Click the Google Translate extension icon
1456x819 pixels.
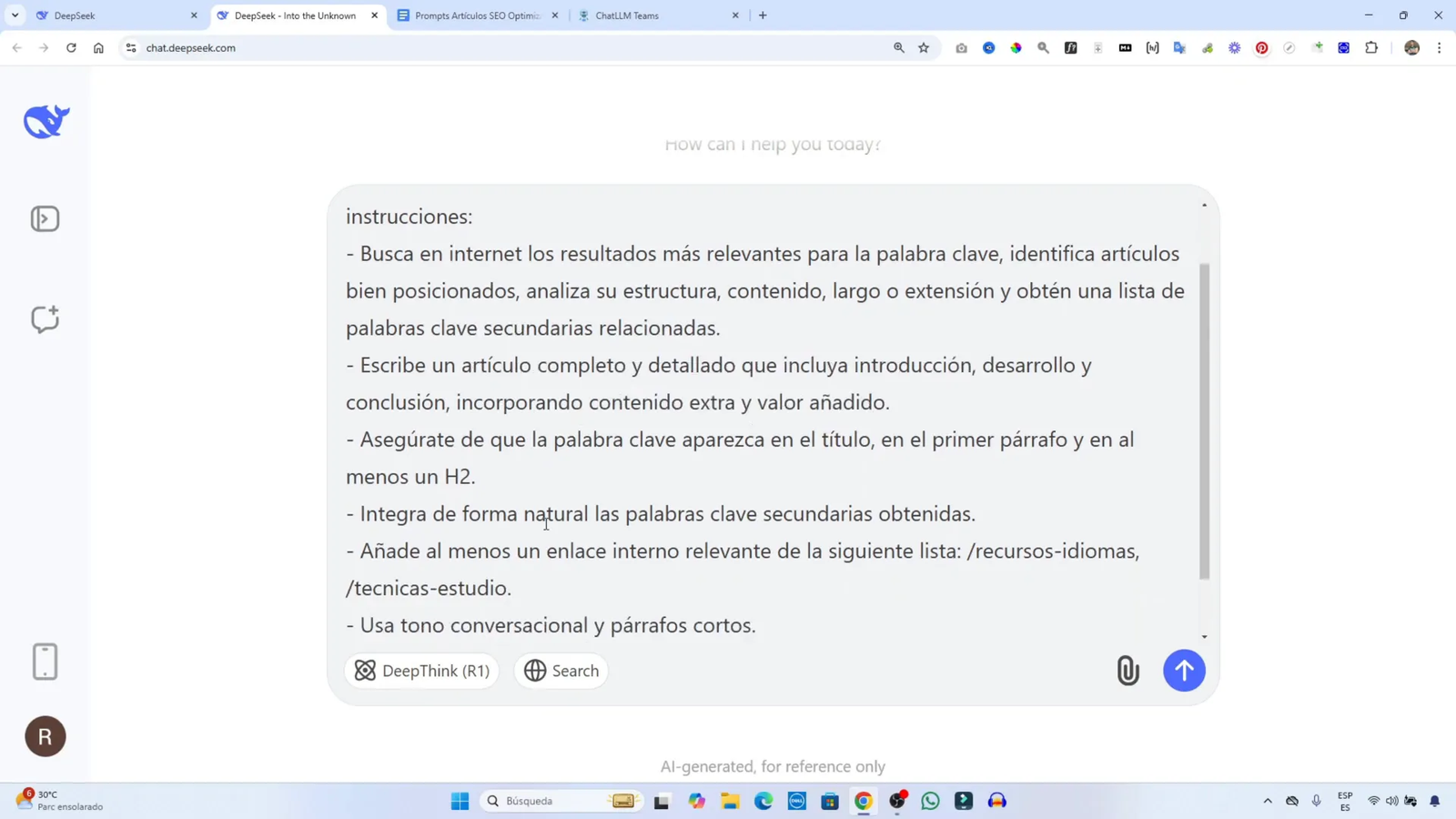click(x=1179, y=47)
